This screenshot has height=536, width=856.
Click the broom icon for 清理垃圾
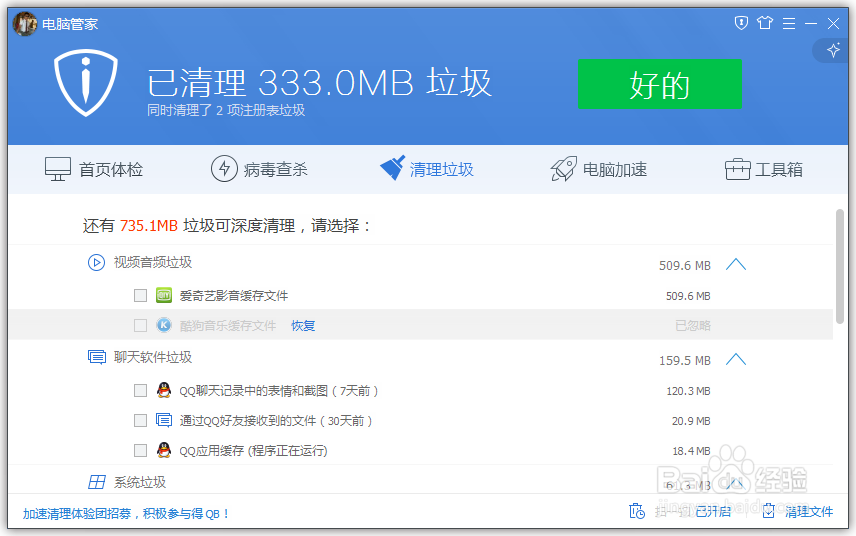tap(393, 168)
